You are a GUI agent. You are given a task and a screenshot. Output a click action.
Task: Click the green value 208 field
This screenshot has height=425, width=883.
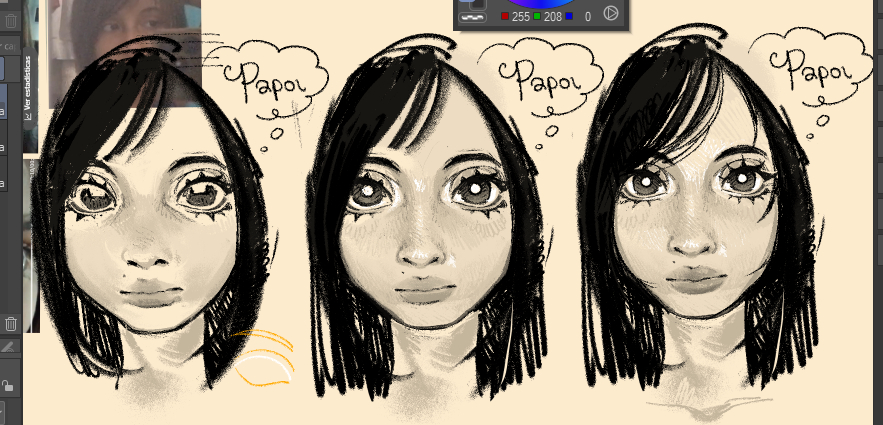553,17
